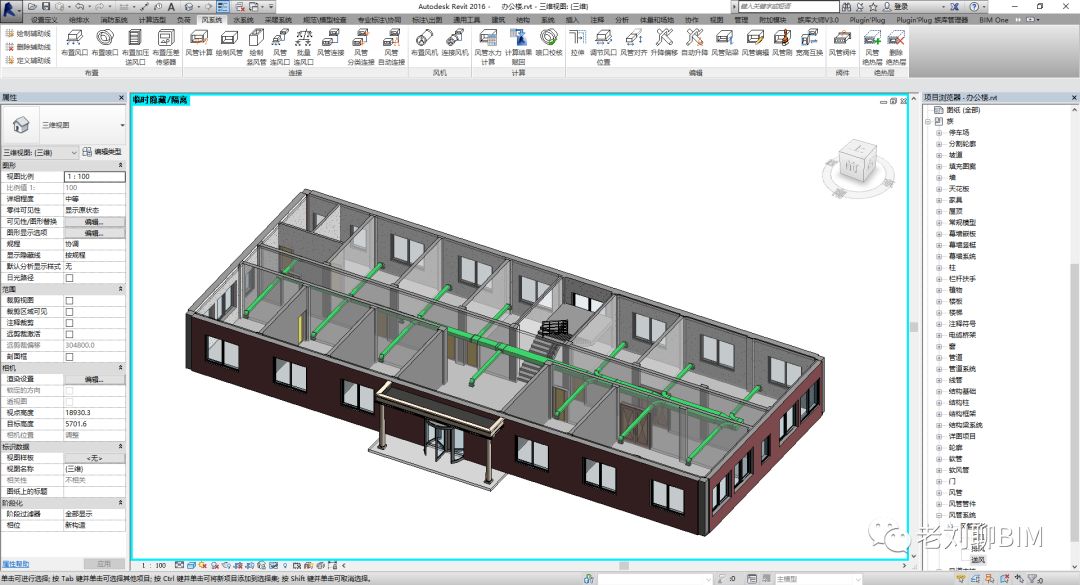1080x585 pixels.
Task: Open the 风管计算 duct calculation tool
Action: [x=199, y=43]
